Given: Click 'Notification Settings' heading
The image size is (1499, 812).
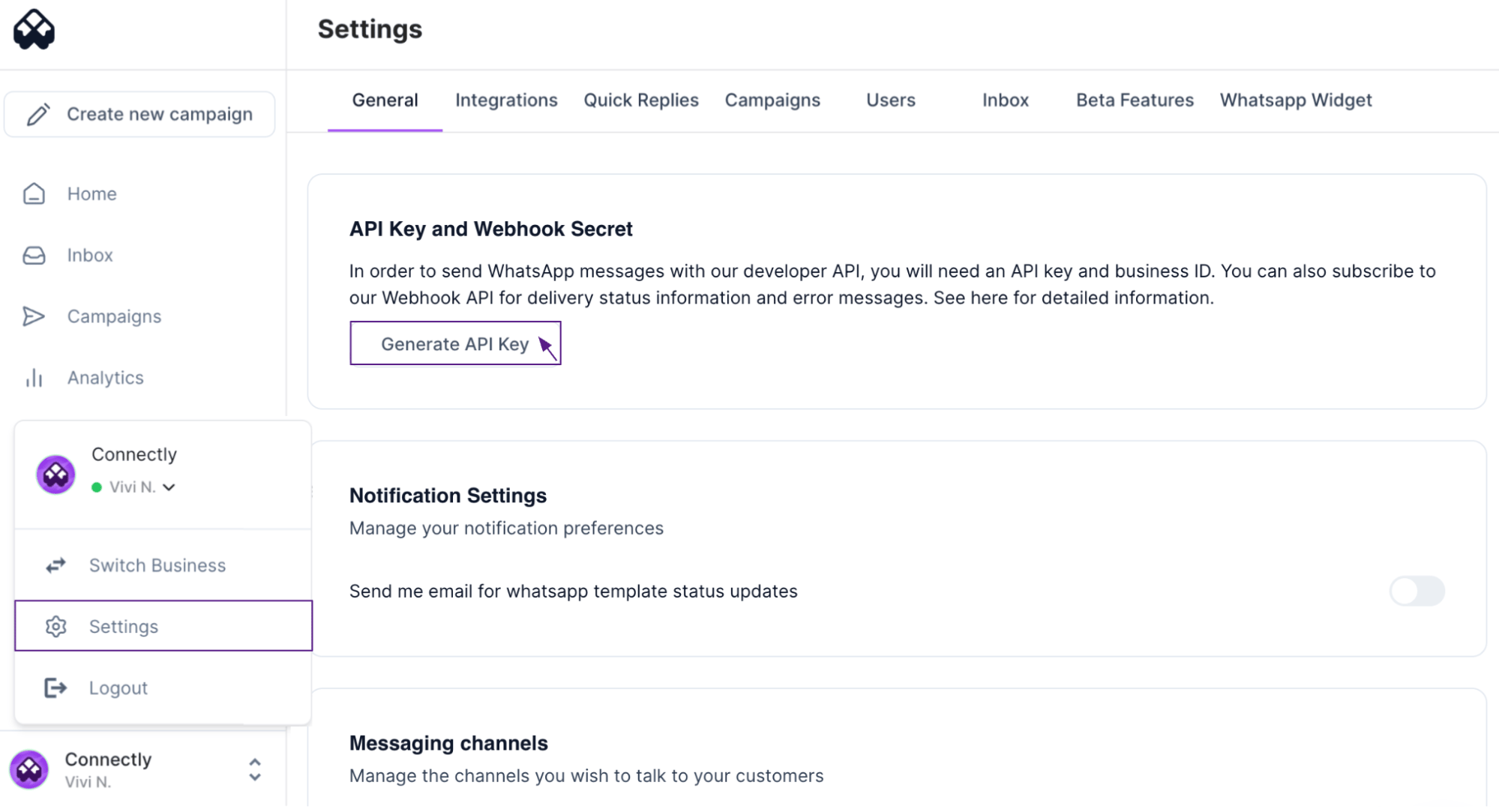Looking at the screenshot, I should point(448,496).
